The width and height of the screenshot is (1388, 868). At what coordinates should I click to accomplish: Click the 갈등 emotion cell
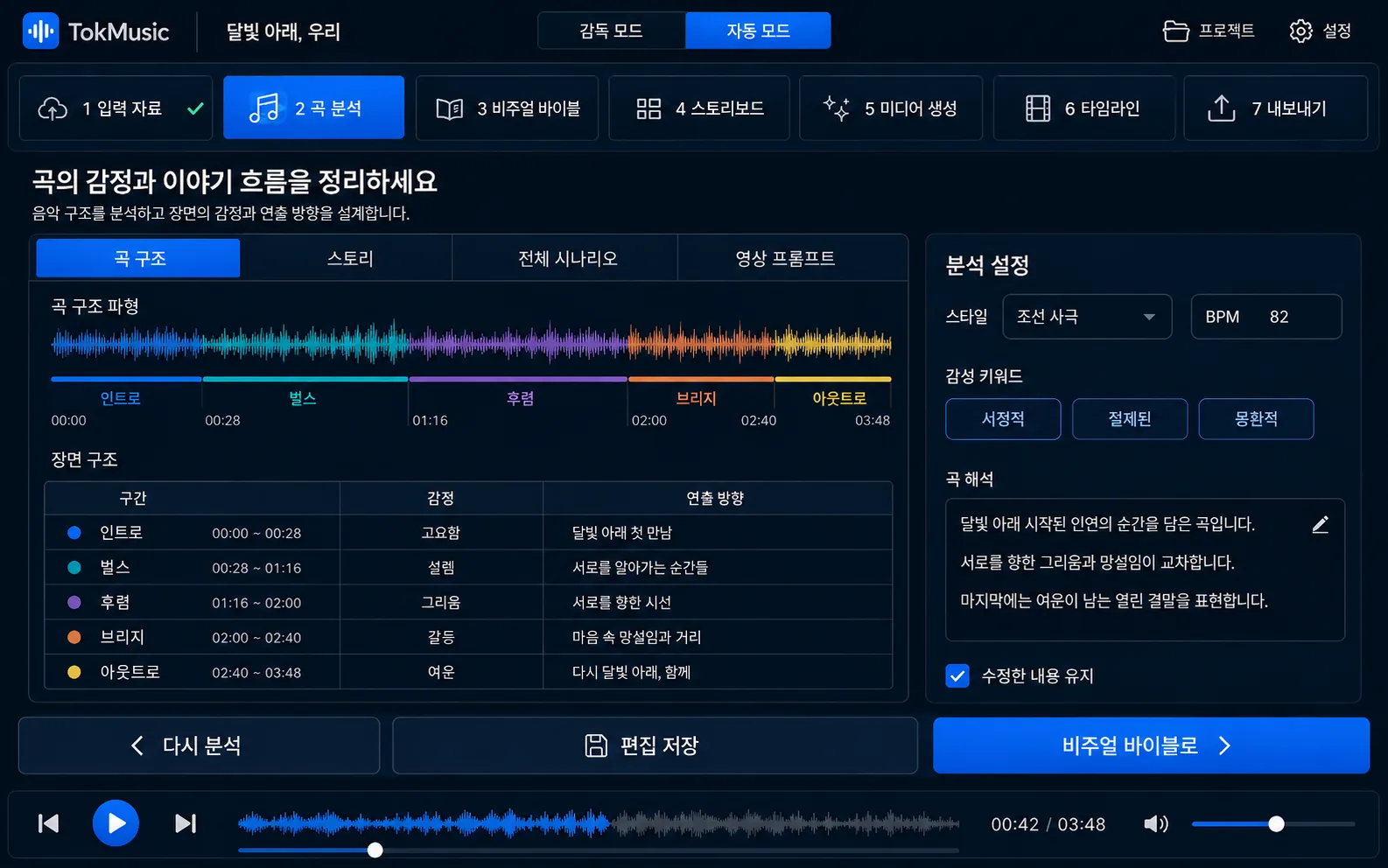441,637
